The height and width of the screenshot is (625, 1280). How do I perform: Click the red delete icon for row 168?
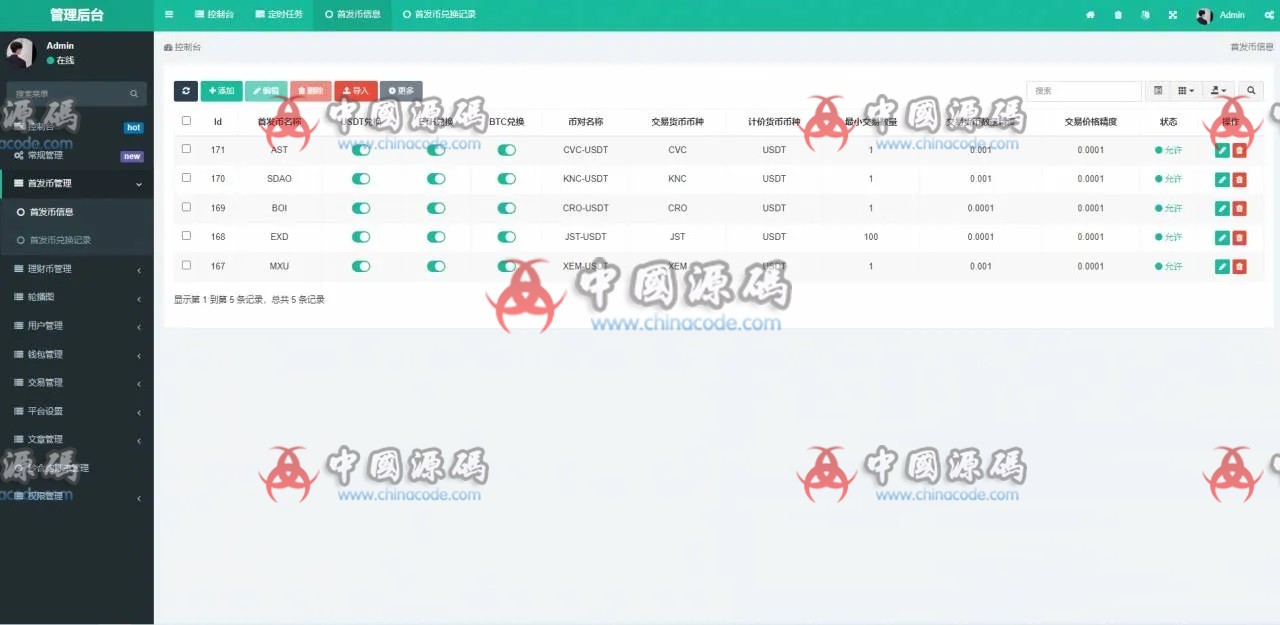(1239, 238)
